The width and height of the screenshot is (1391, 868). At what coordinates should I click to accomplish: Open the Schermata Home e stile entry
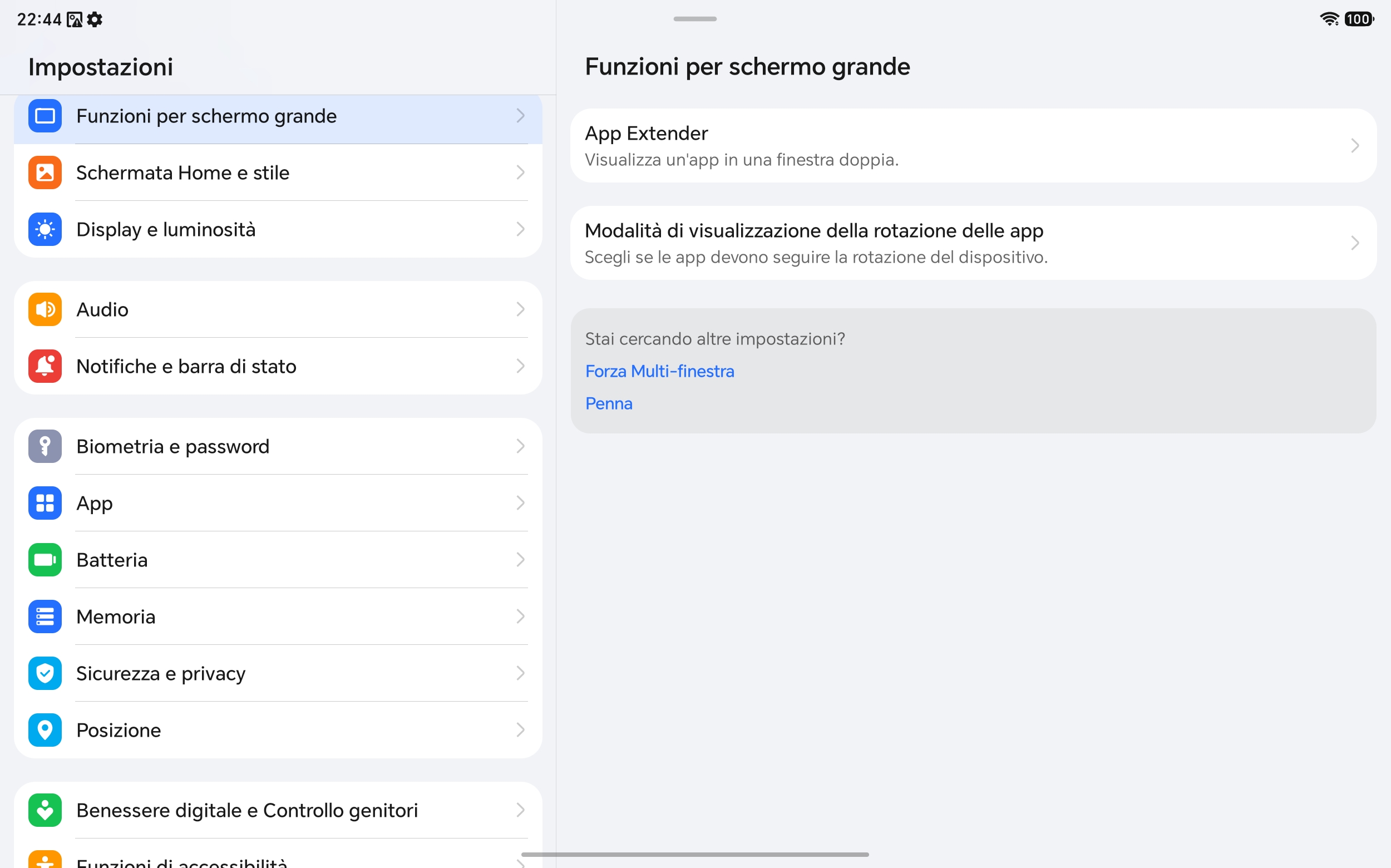[x=278, y=172]
